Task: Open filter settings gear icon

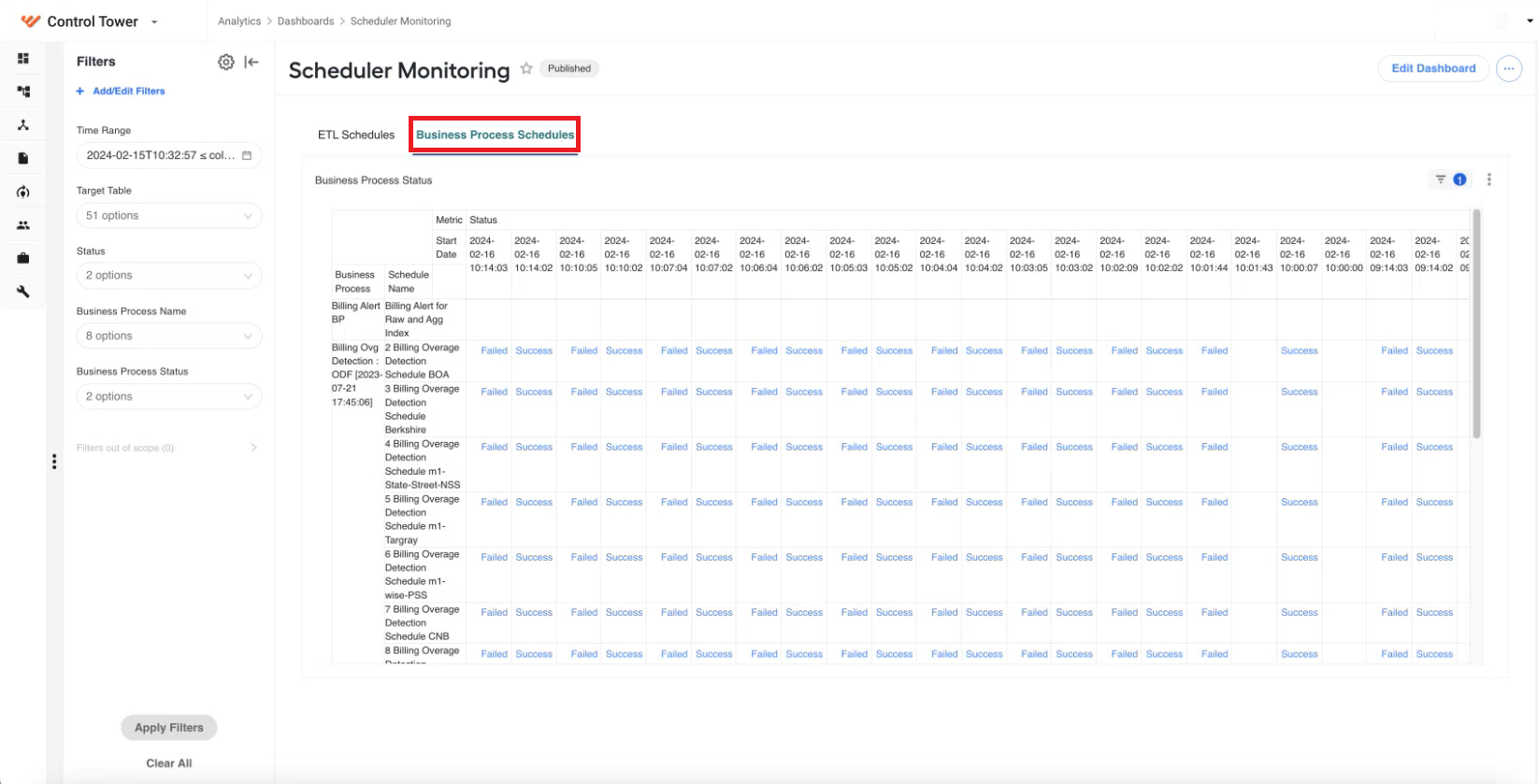Action: tap(226, 62)
